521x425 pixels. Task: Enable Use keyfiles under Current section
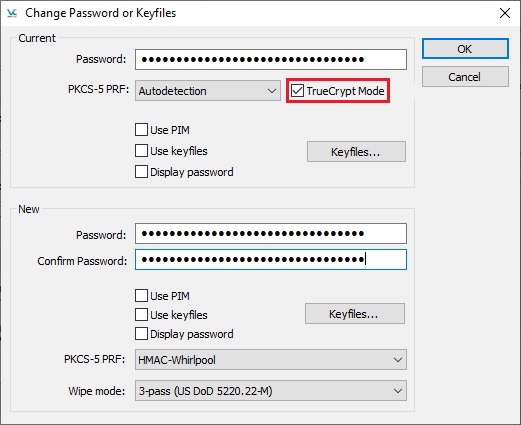pyautogui.click(x=141, y=151)
